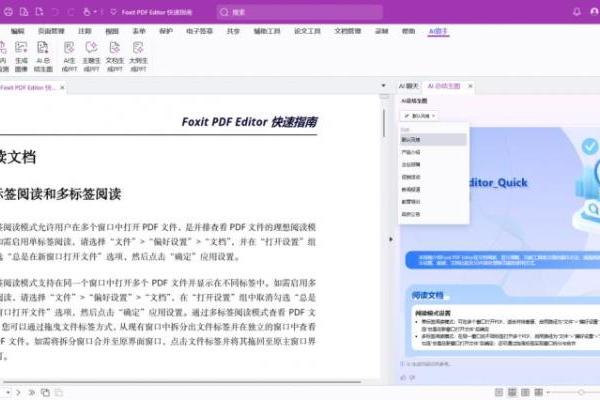This screenshot has width=600, height=400.
Task: Select the second page layout icon
Action: click(x=512, y=392)
